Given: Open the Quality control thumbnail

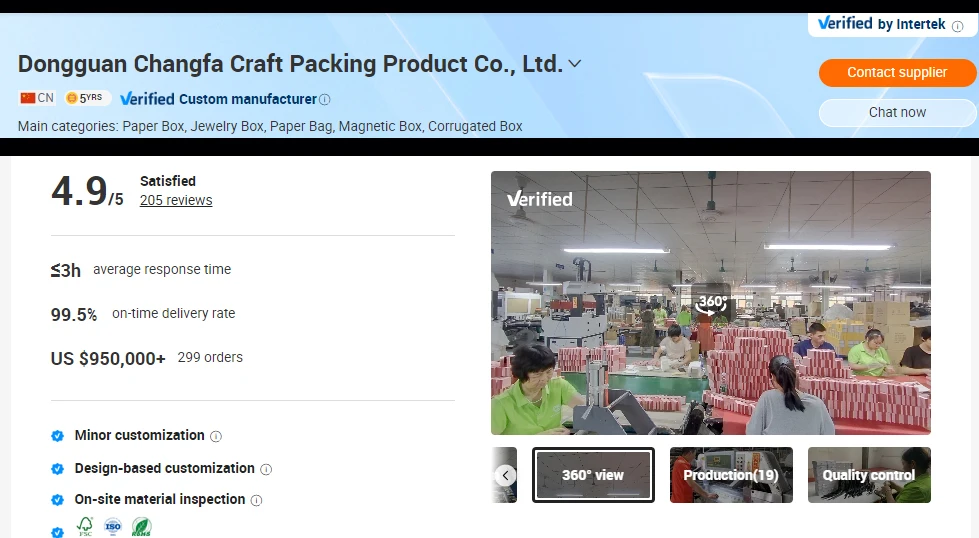Looking at the screenshot, I should click(x=869, y=475).
